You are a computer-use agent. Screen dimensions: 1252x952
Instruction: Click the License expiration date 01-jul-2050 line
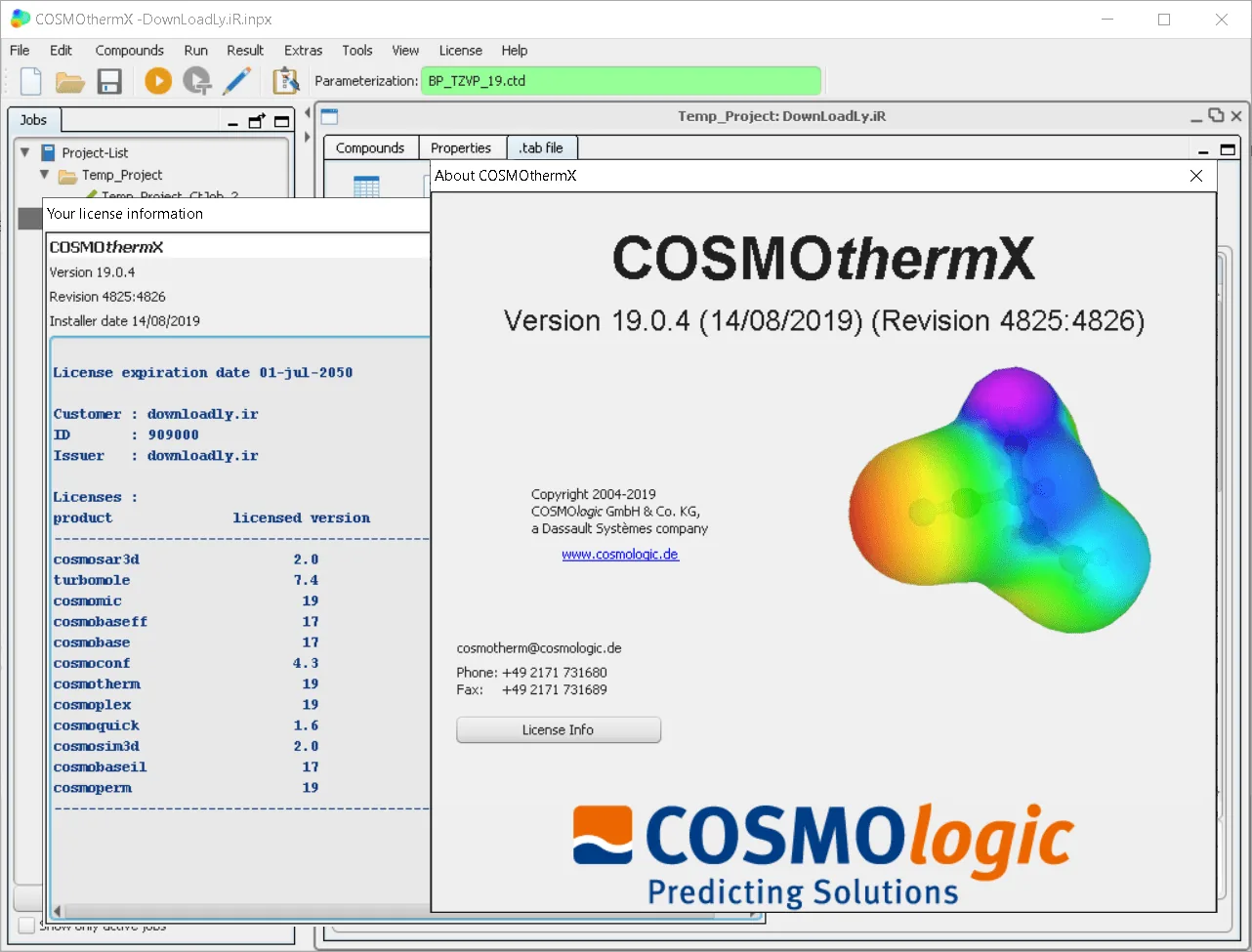[203, 372]
